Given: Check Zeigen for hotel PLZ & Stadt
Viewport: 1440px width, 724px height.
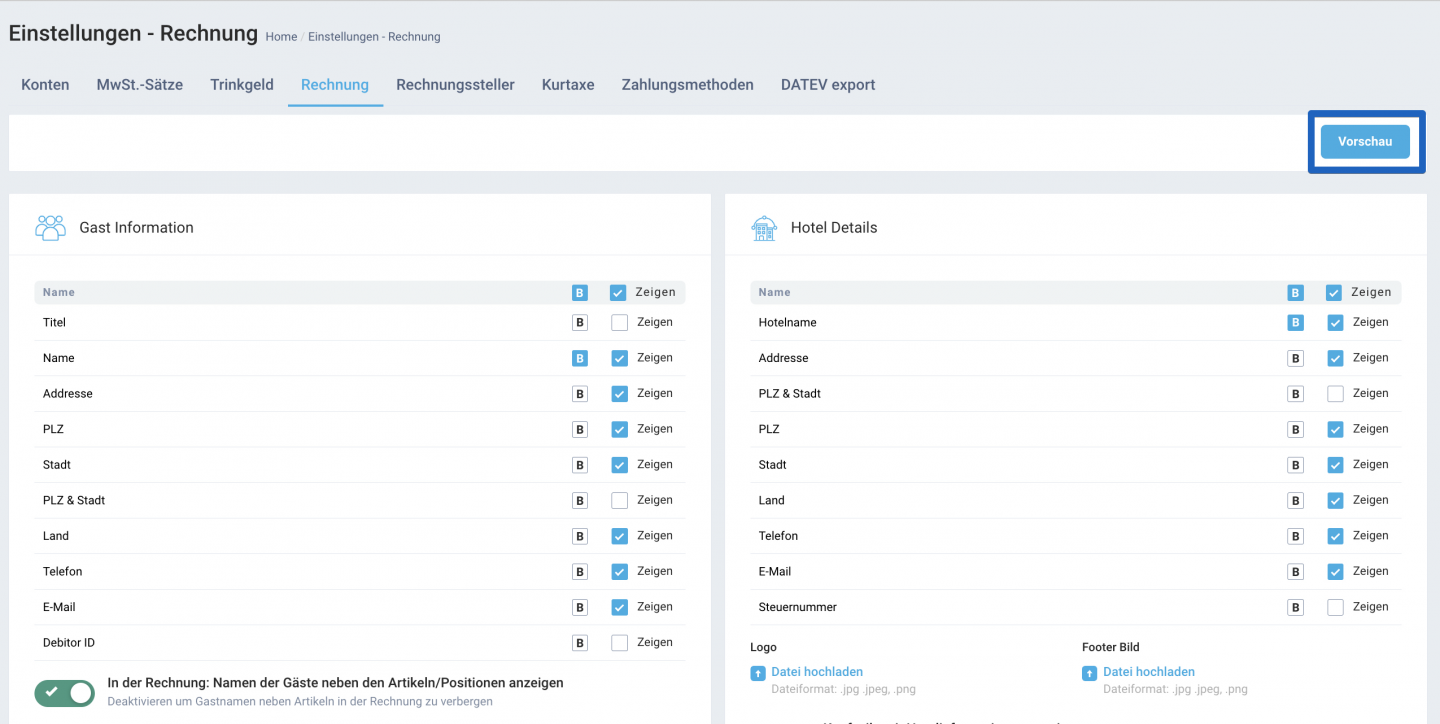Looking at the screenshot, I should coord(1336,394).
